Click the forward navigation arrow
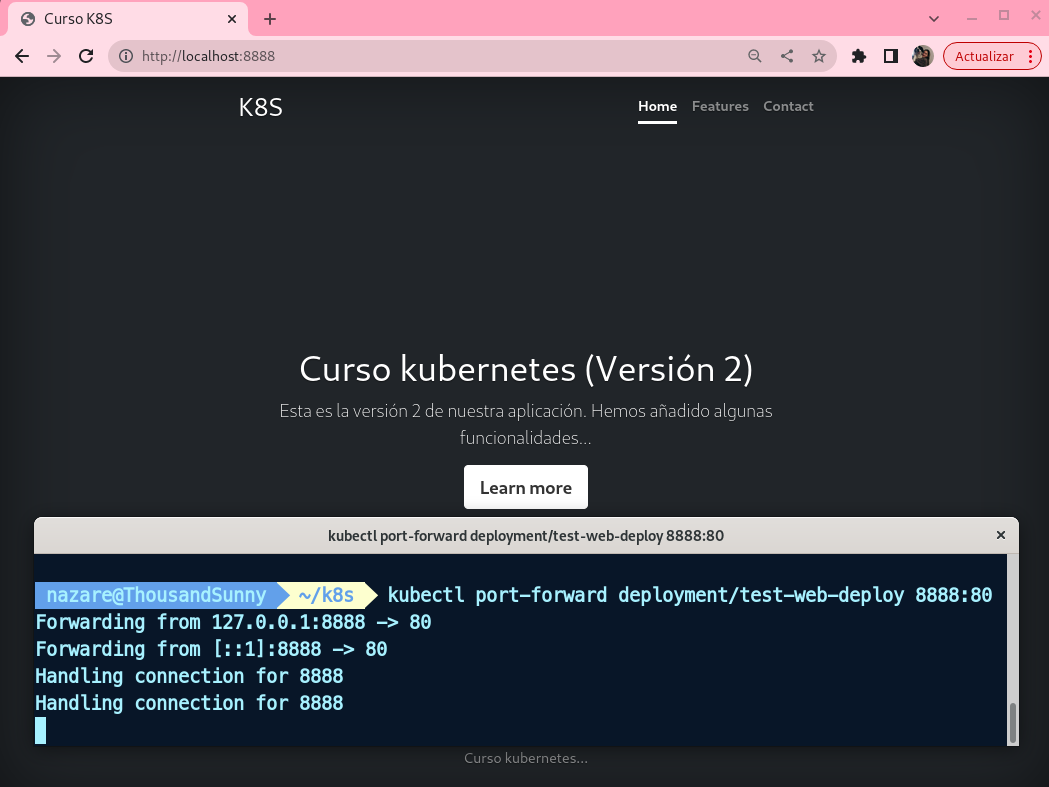This screenshot has height=787, width=1049. [54, 57]
